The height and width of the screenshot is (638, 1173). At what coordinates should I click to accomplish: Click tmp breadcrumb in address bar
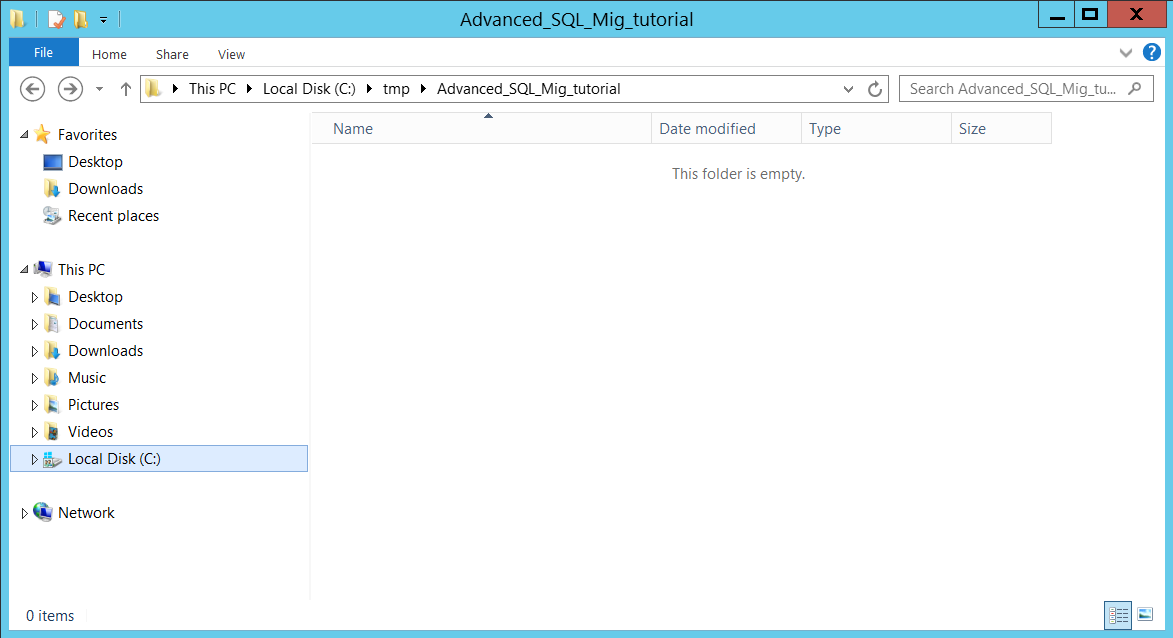click(x=396, y=89)
